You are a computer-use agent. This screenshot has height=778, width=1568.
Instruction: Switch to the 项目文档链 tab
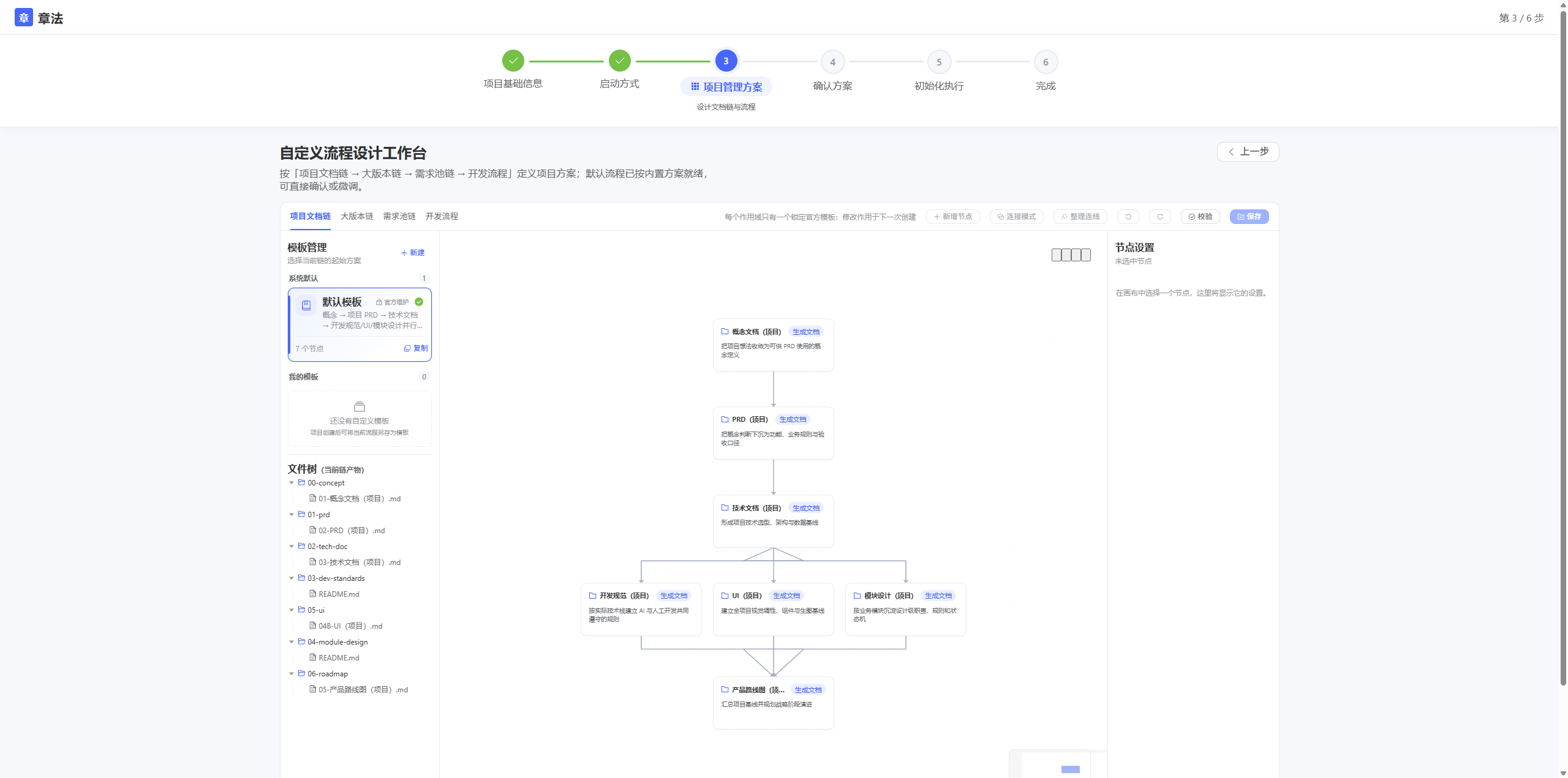click(x=310, y=216)
